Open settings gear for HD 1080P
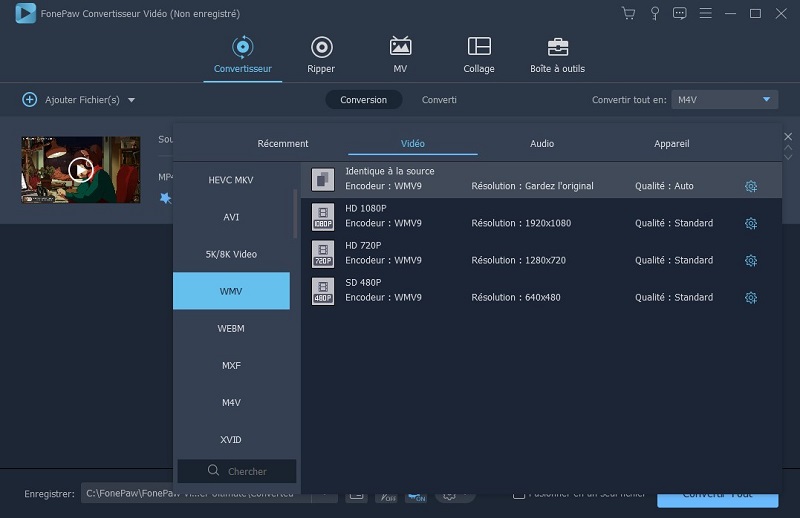The image size is (800, 518). (x=751, y=224)
